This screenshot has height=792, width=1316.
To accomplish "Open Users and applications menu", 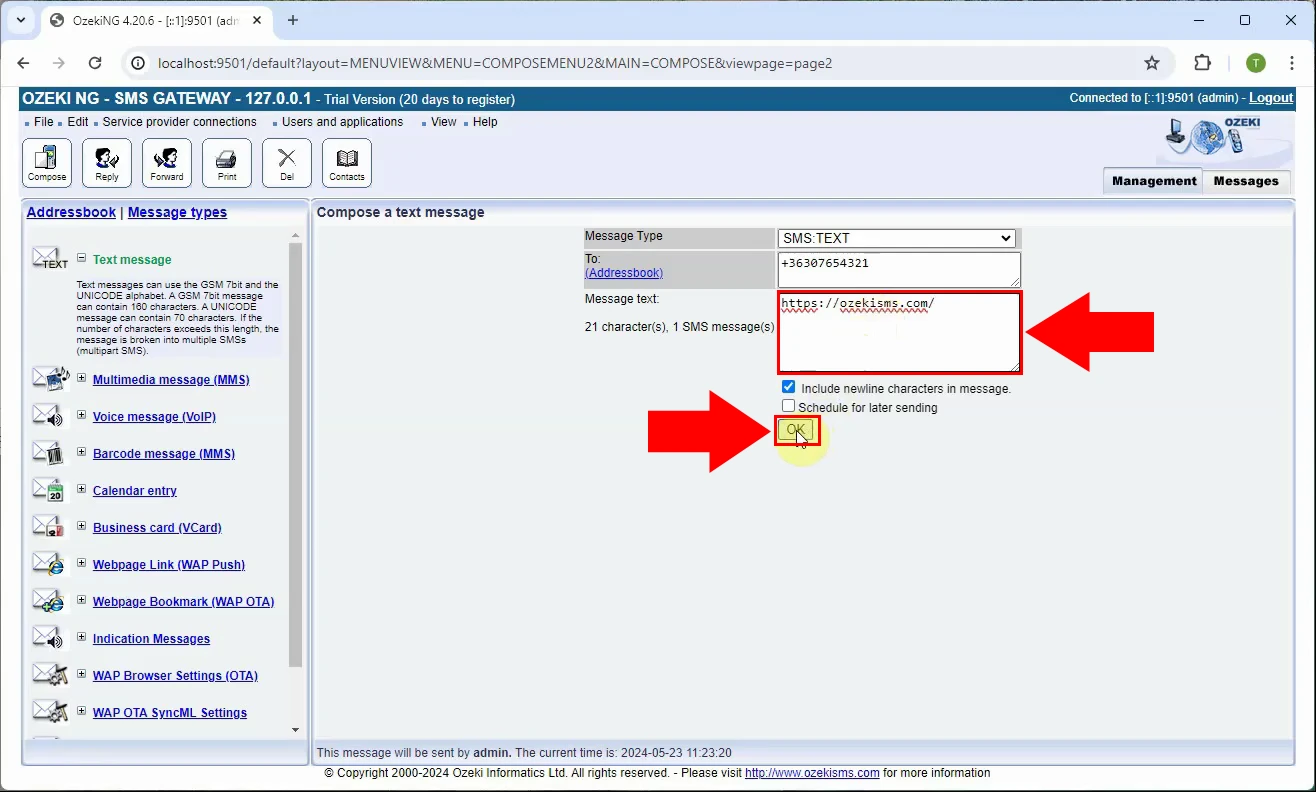I will click(x=342, y=122).
